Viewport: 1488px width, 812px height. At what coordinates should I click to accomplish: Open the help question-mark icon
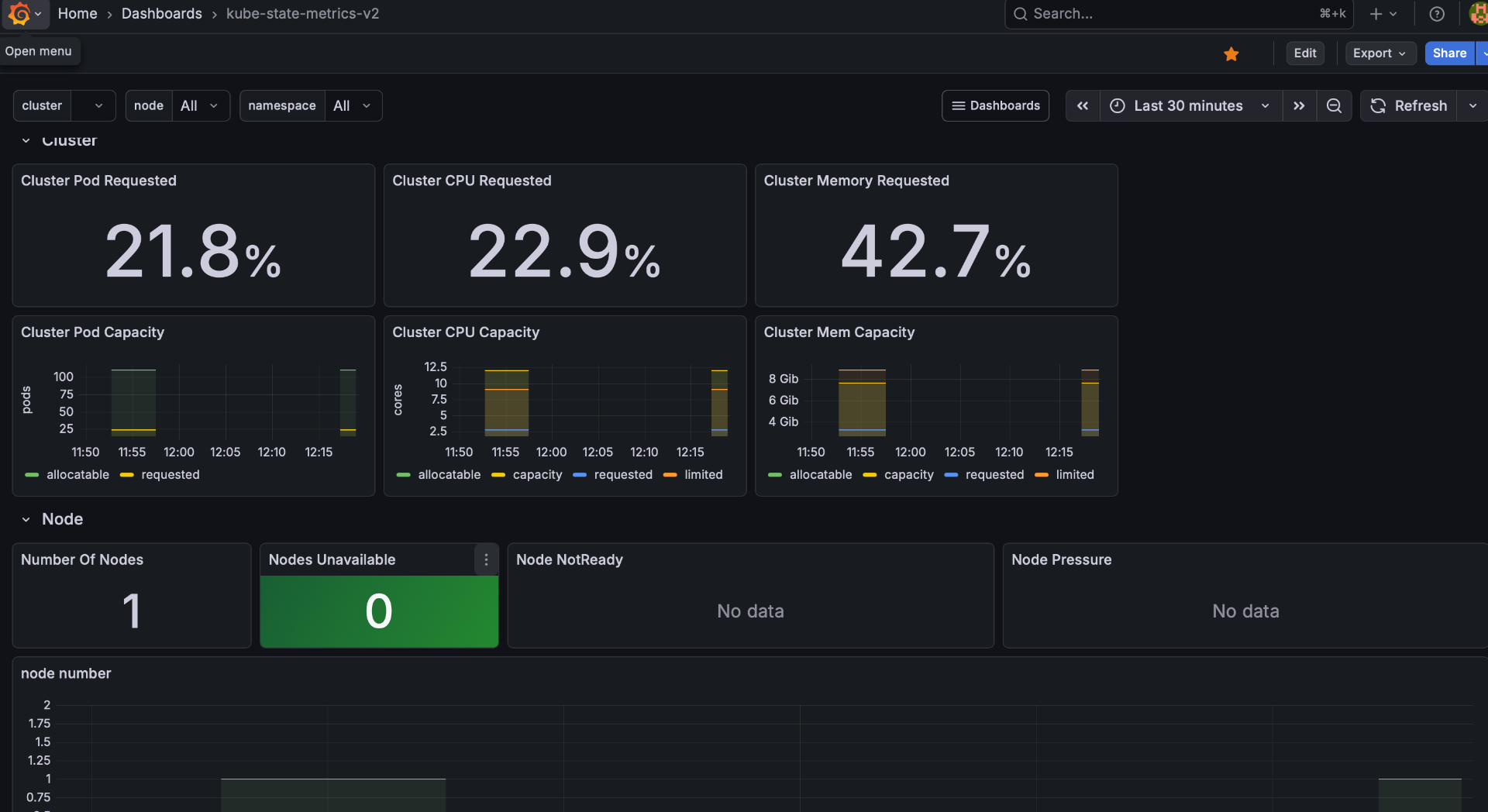coord(1437,14)
